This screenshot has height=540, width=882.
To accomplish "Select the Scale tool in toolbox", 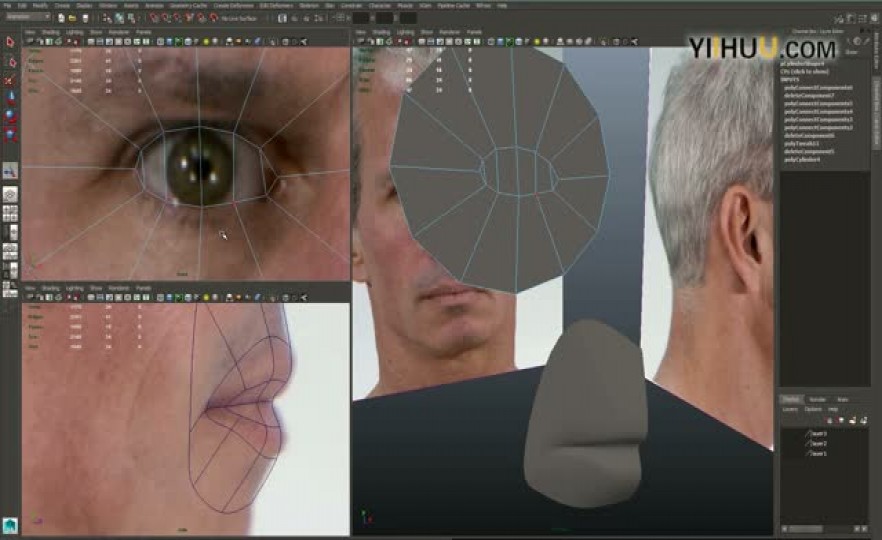I will pyautogui.click(x=10, y=134).
